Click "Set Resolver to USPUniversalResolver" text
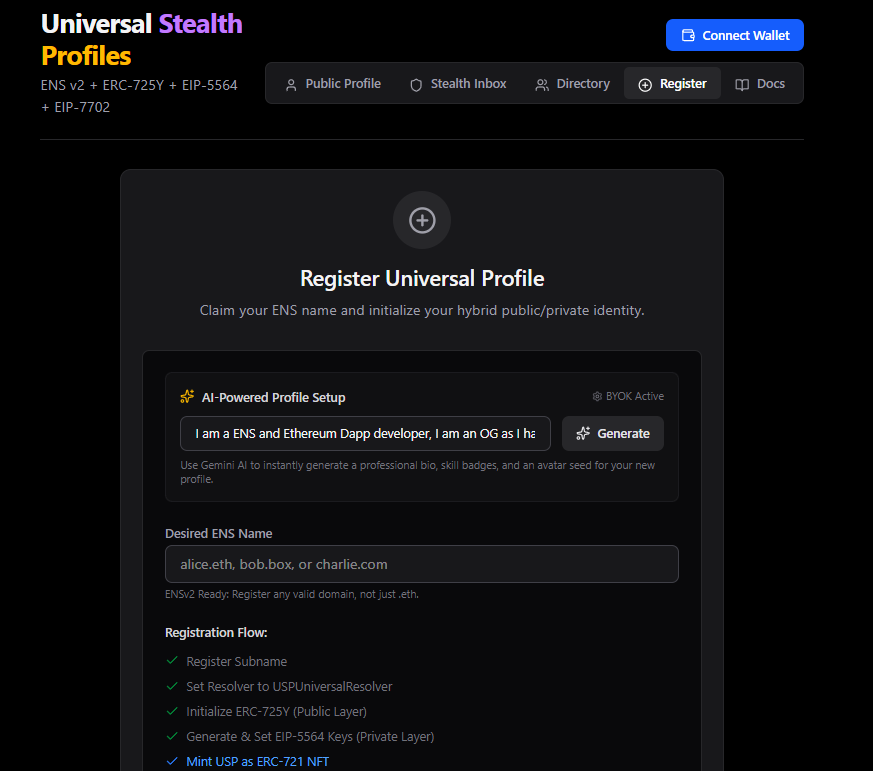 [289, 686]
